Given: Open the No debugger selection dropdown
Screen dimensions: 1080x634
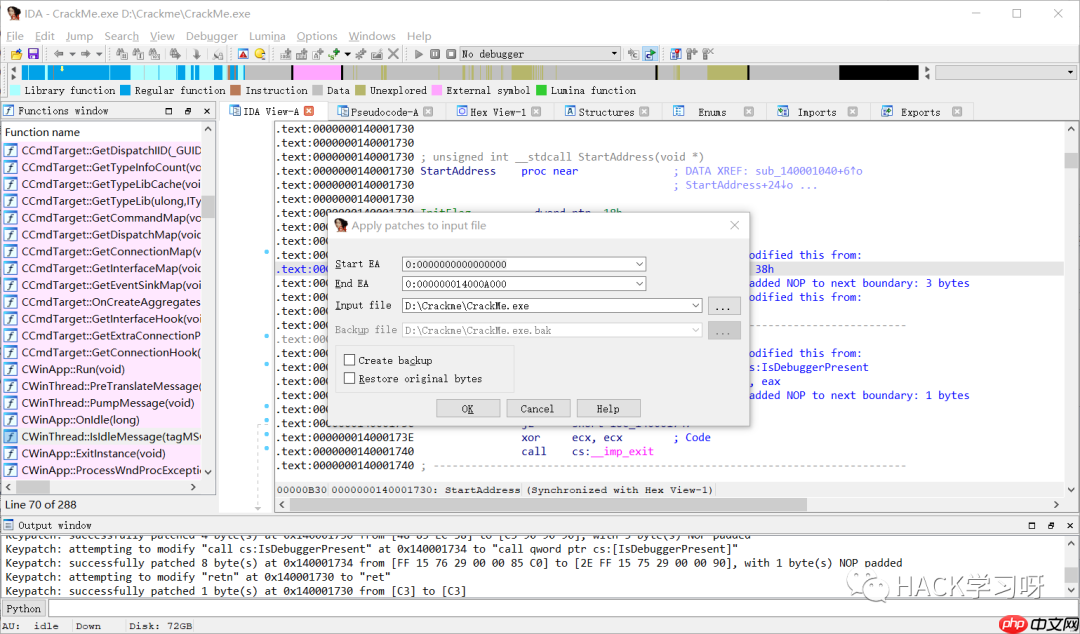Looking at the screenshot, I should pyautogui.click(x=614, y=54).
